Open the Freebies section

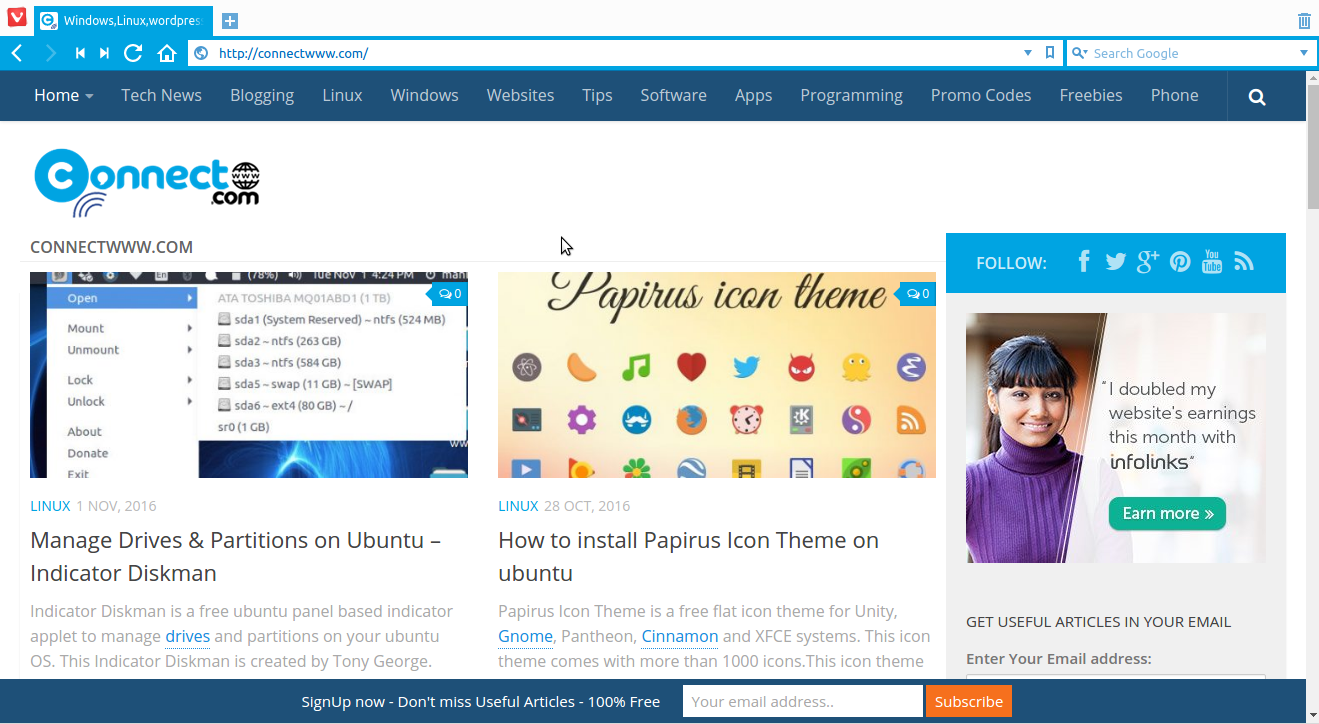(x=1091, y=96)
